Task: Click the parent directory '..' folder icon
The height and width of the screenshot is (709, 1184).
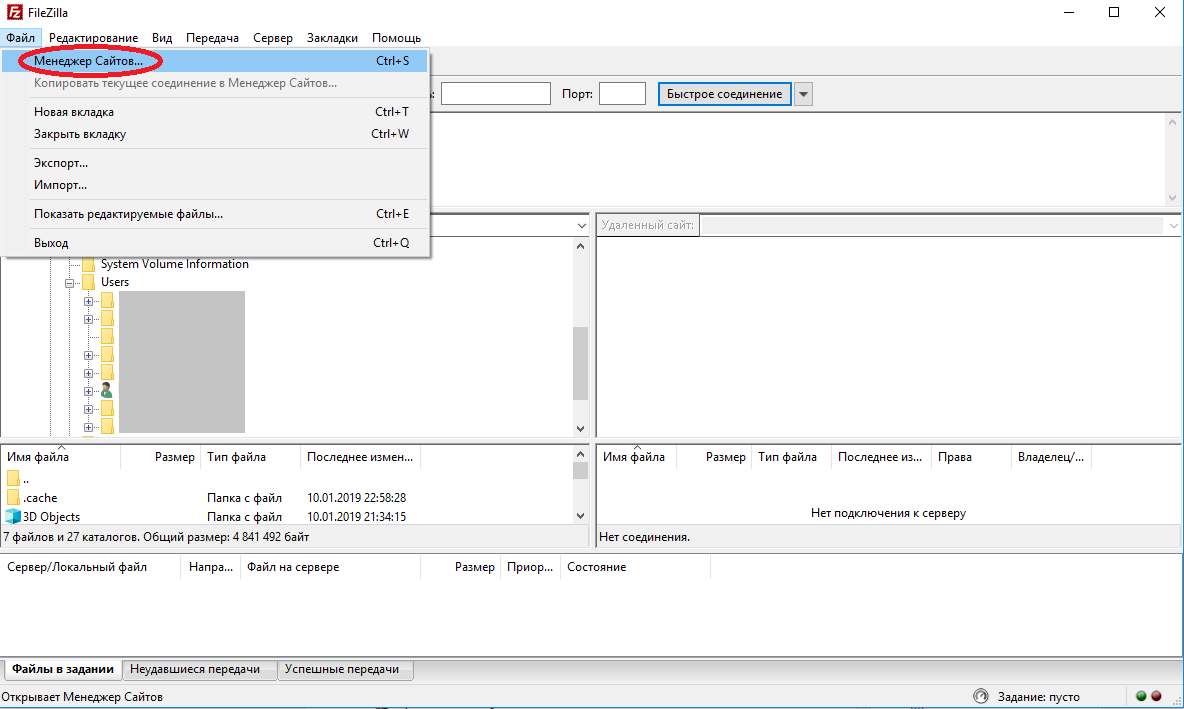Action: click(13, 479)
